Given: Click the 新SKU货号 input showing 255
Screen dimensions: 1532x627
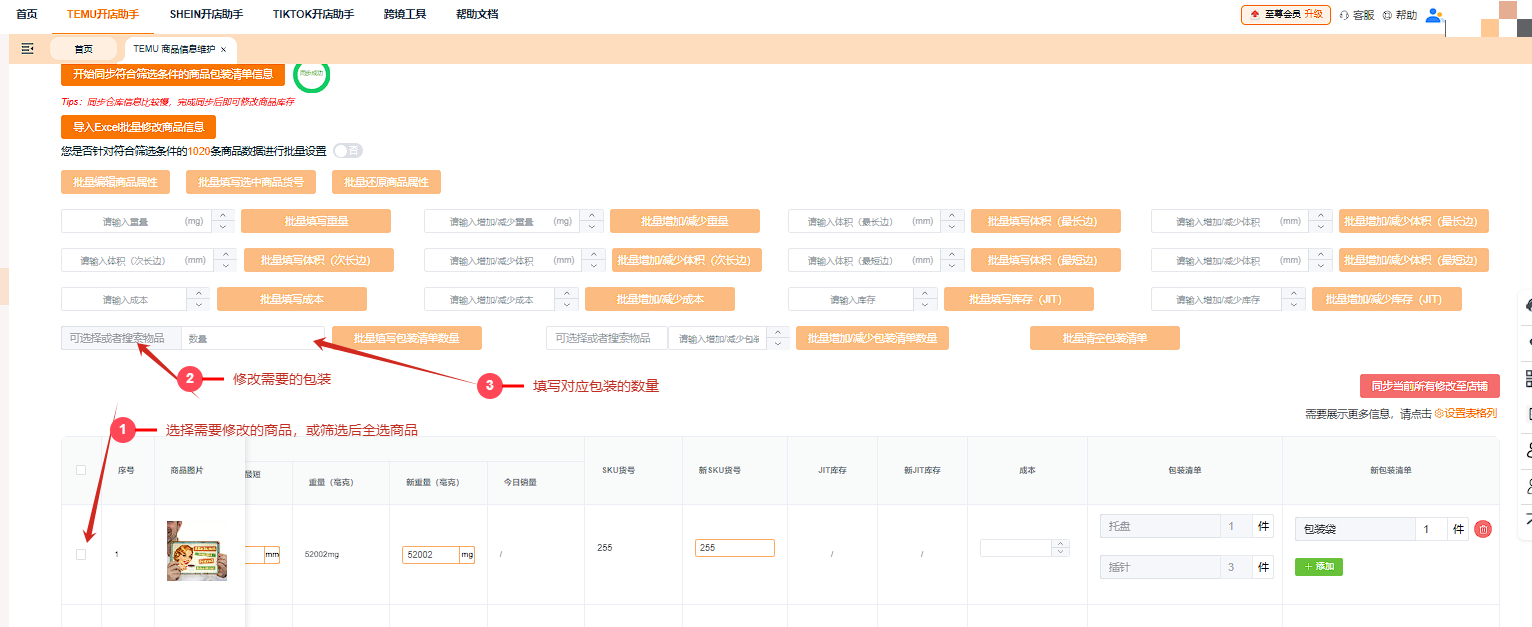Looking at the screenshot, I should 734,548.
